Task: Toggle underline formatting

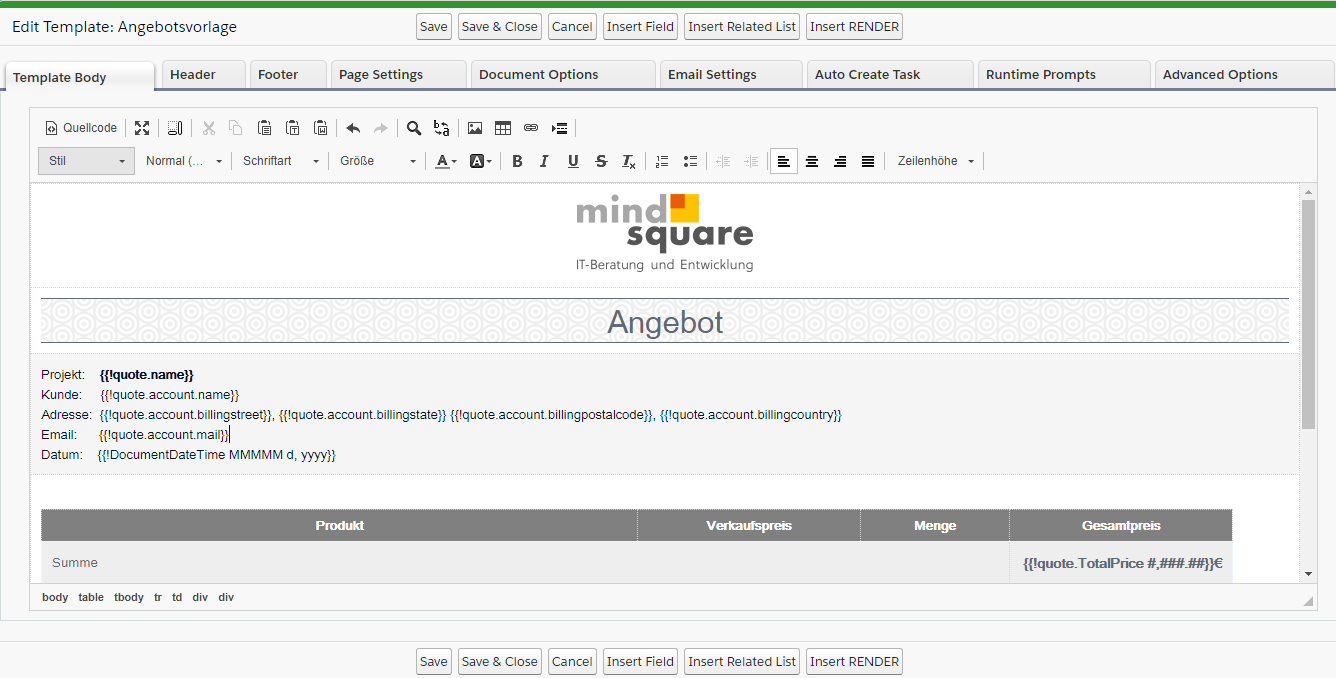Action: (573, 161)
